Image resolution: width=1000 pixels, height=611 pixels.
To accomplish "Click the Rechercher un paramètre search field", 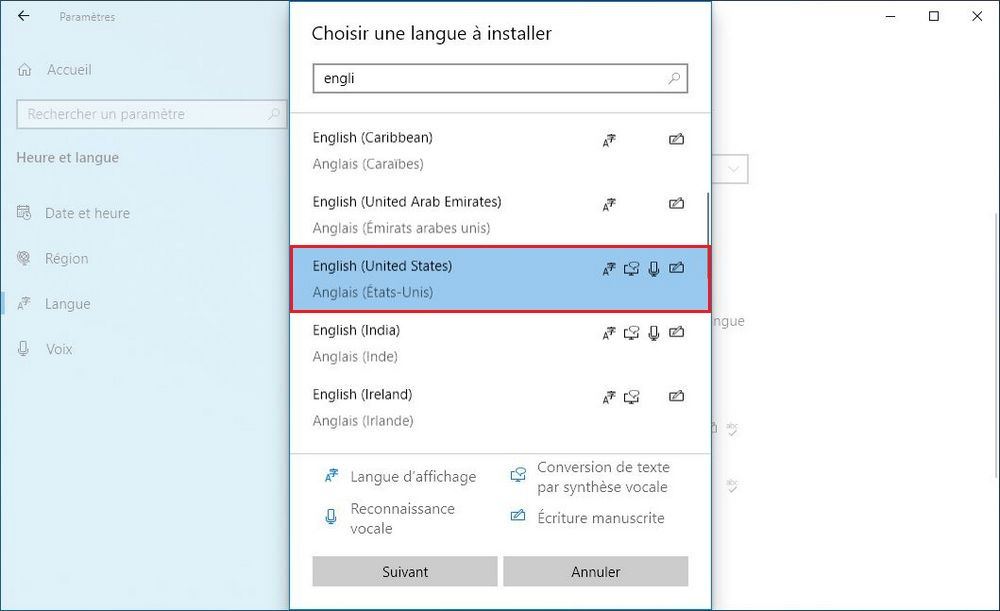I will click(x=140, y=114).
